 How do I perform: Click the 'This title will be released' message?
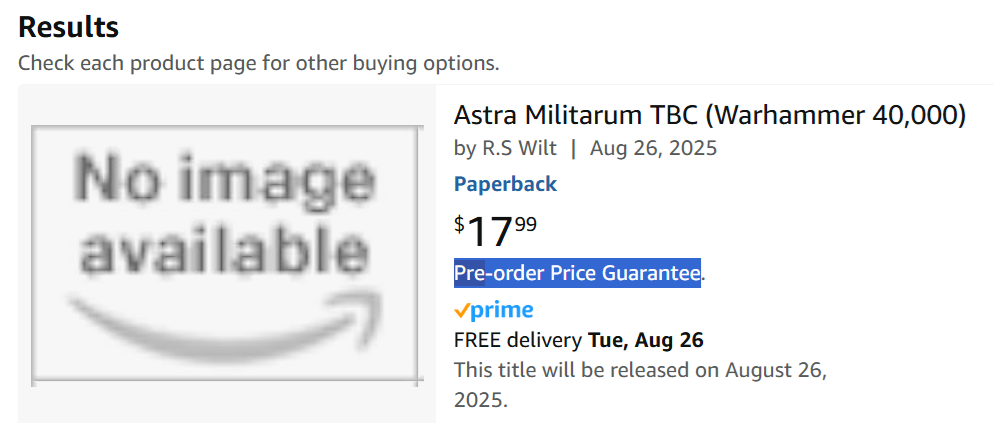[x=640, y=370]
